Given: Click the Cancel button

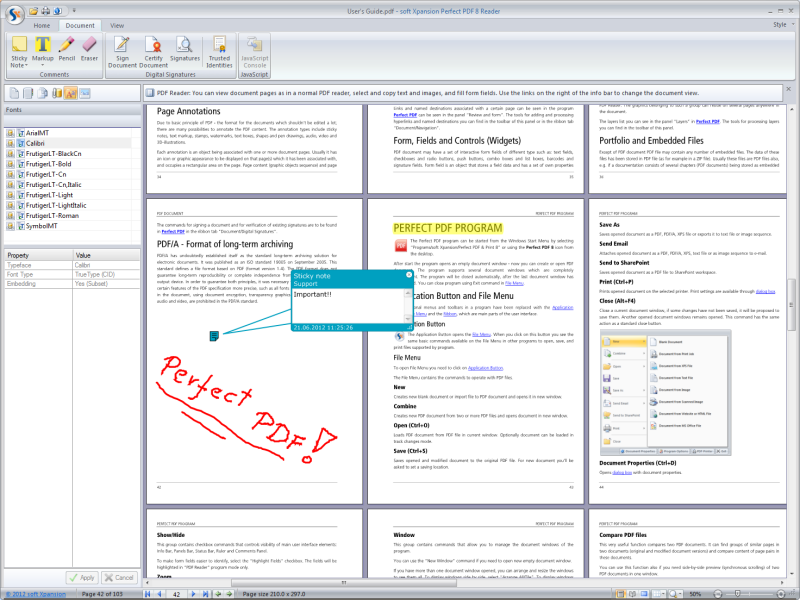Looking at the screenshot, I should point(119,578).
